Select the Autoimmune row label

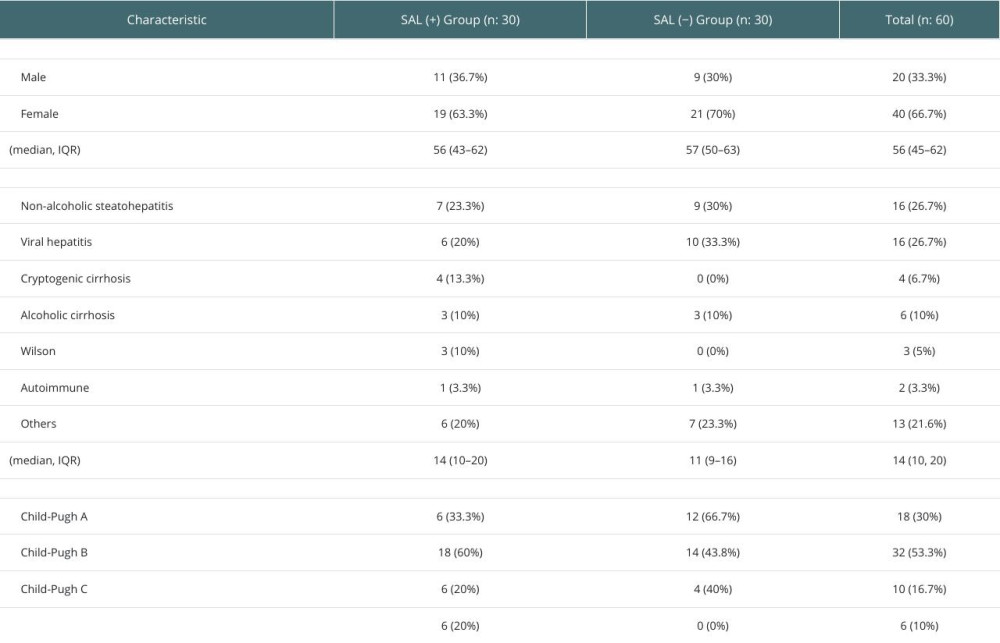(x=55, y=388)
